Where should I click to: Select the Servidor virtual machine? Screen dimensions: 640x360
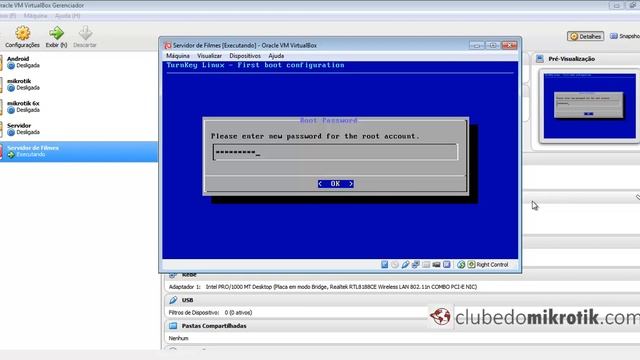coord(78,129)
